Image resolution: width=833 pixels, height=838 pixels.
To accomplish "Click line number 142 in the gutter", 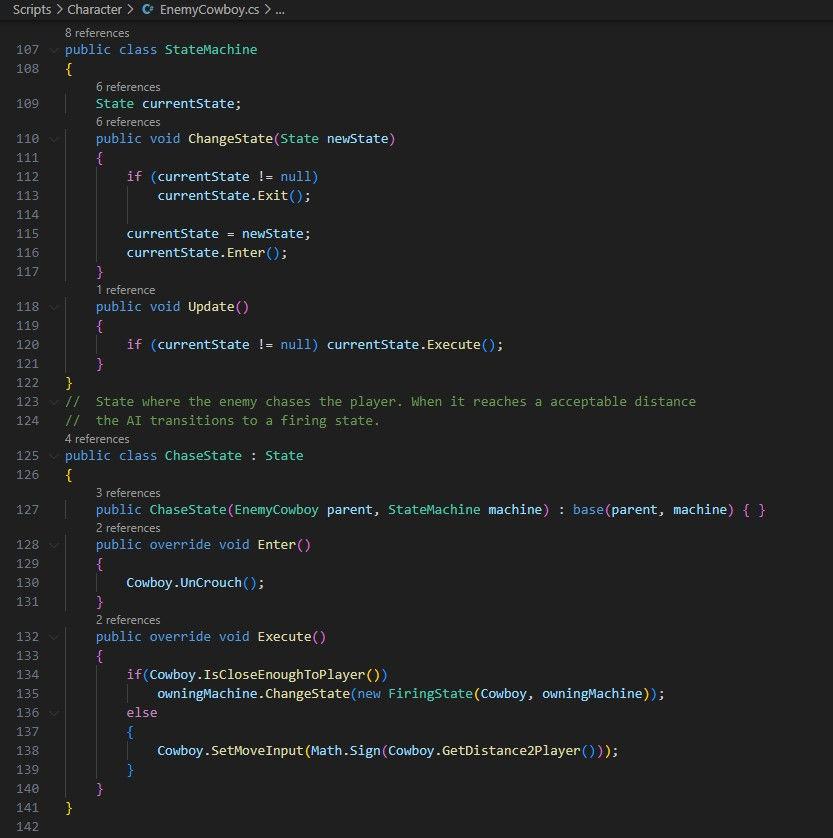I will [27, 827].
